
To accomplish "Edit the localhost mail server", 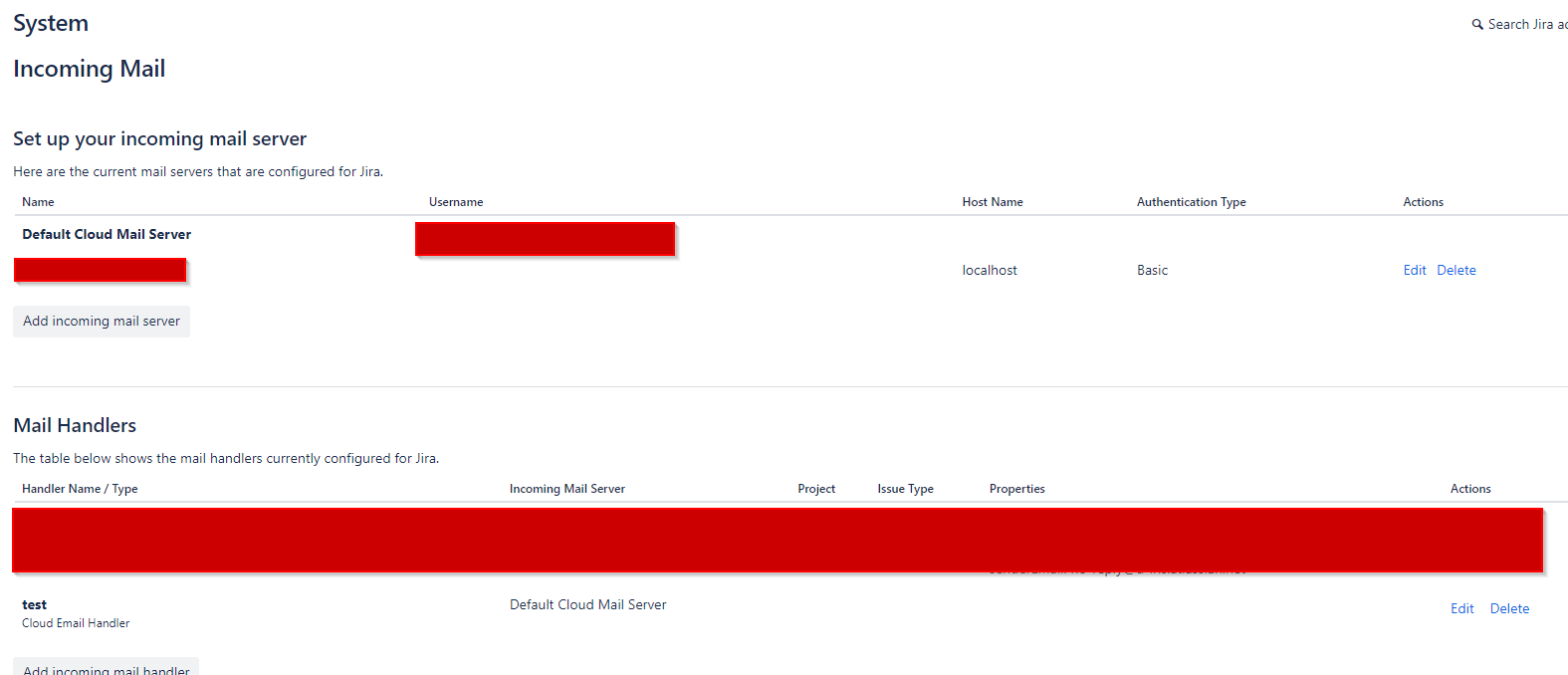I will pos(1415,270).
